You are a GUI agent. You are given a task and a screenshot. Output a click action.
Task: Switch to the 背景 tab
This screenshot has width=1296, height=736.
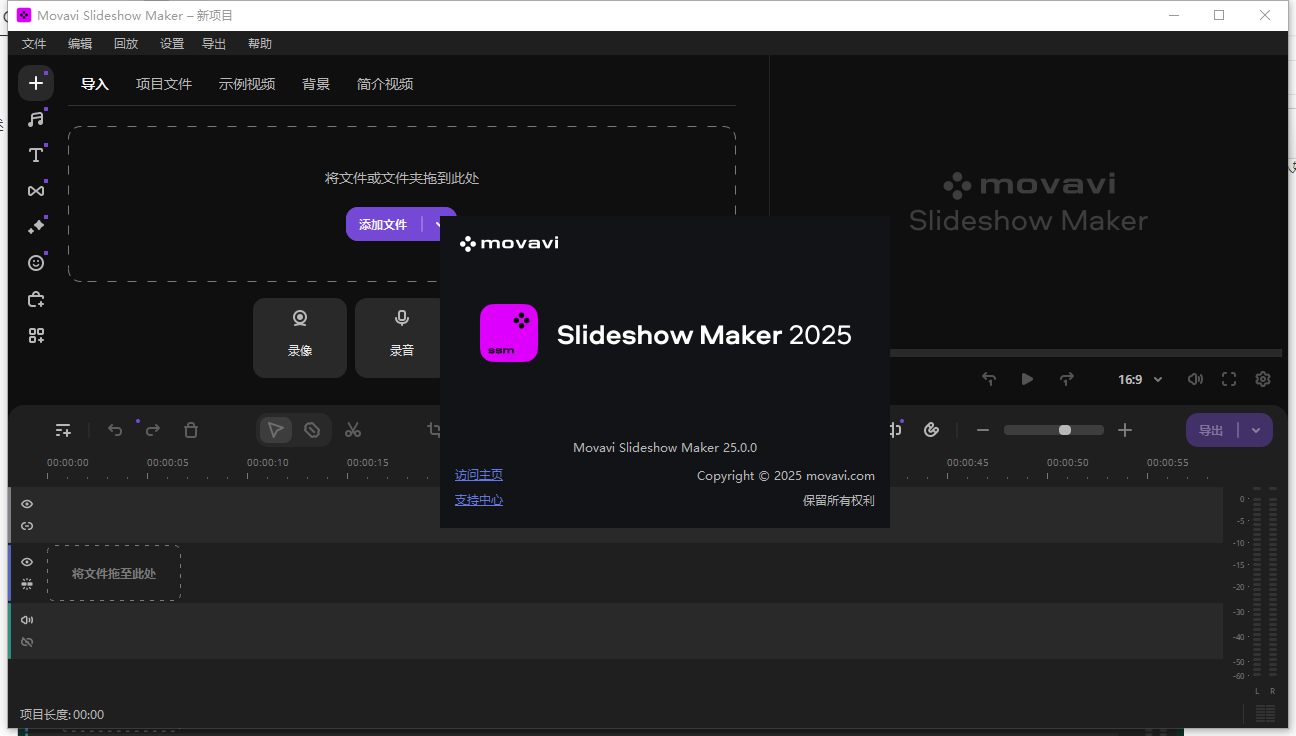click(x=316, y=84)
